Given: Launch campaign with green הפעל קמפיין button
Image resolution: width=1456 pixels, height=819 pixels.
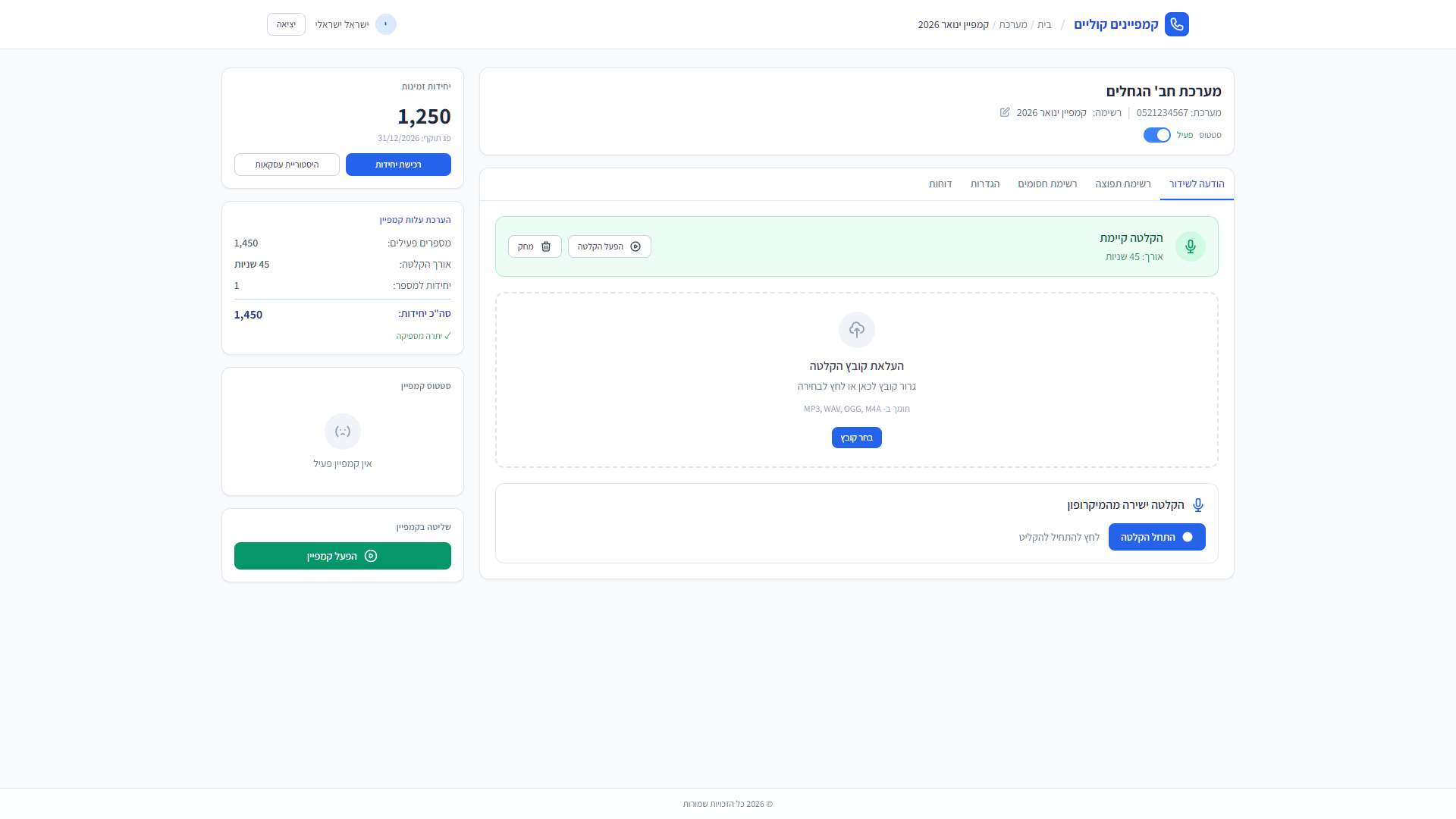Looking at the screenshot, I should [x=343, y=556].
